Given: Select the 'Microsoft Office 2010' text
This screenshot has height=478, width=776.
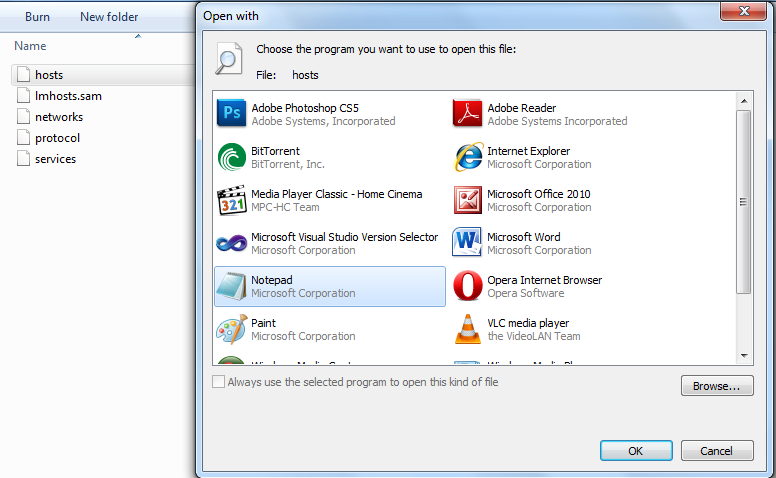Looking at the screenshot, I should [x=539, y=194].
